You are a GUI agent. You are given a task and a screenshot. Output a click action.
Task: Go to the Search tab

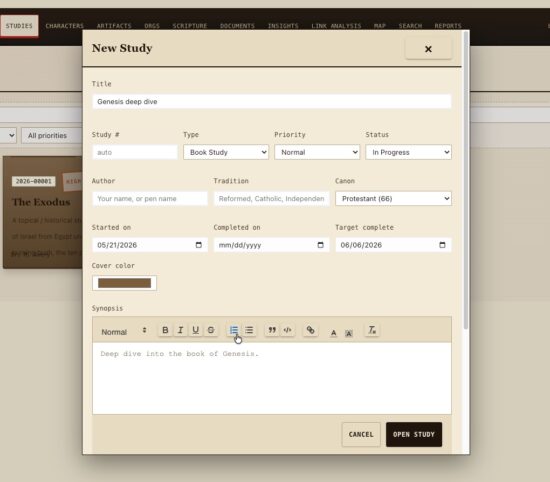coord(410,26)
